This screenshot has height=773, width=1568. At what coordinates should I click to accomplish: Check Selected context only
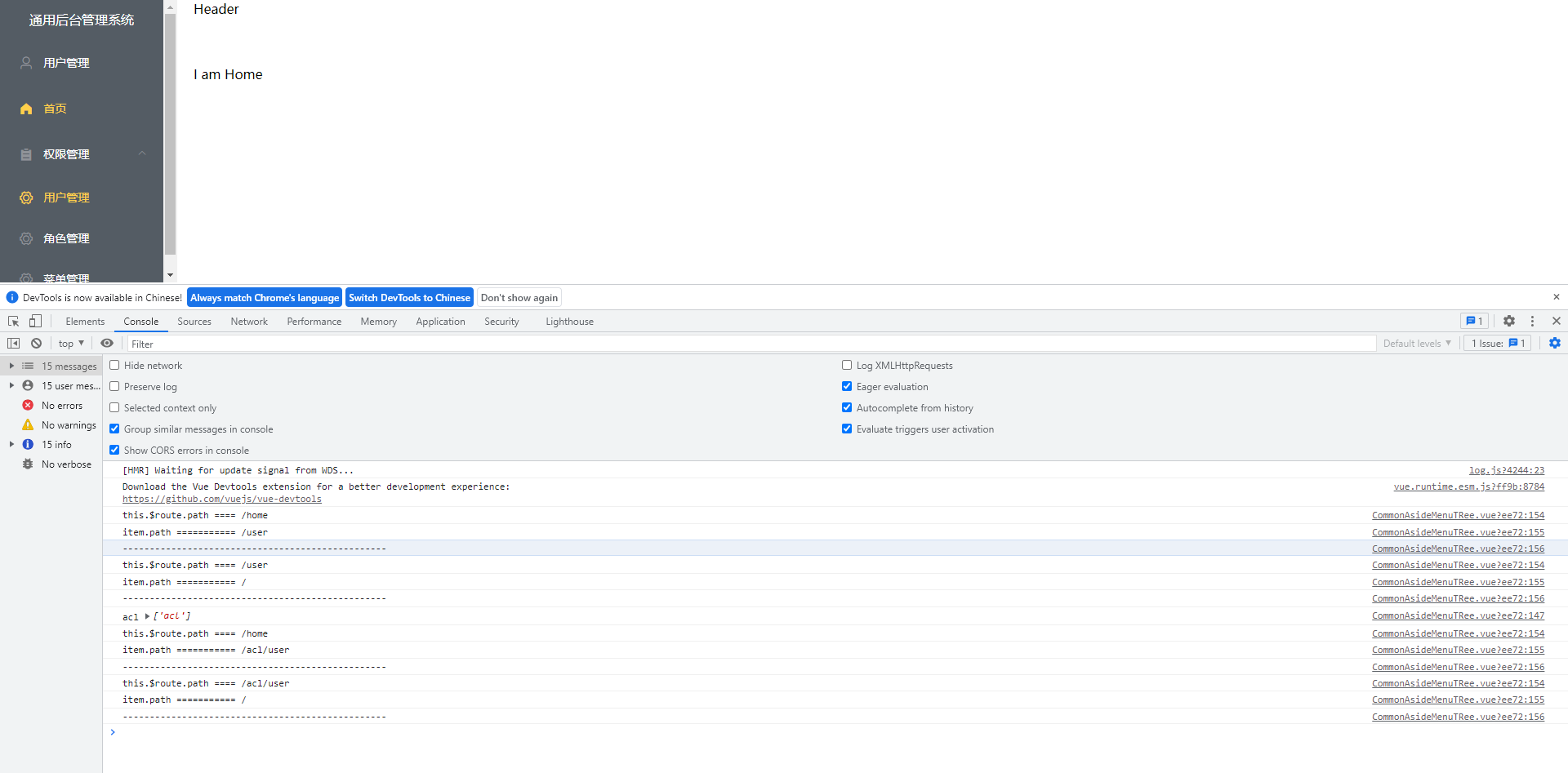pos(114,407)
